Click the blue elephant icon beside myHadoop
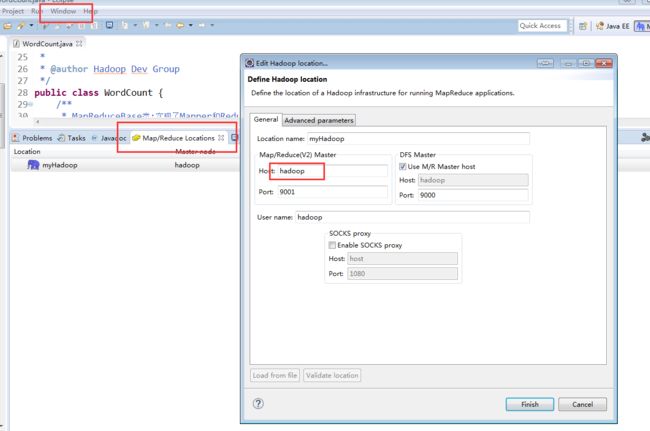 33,165
